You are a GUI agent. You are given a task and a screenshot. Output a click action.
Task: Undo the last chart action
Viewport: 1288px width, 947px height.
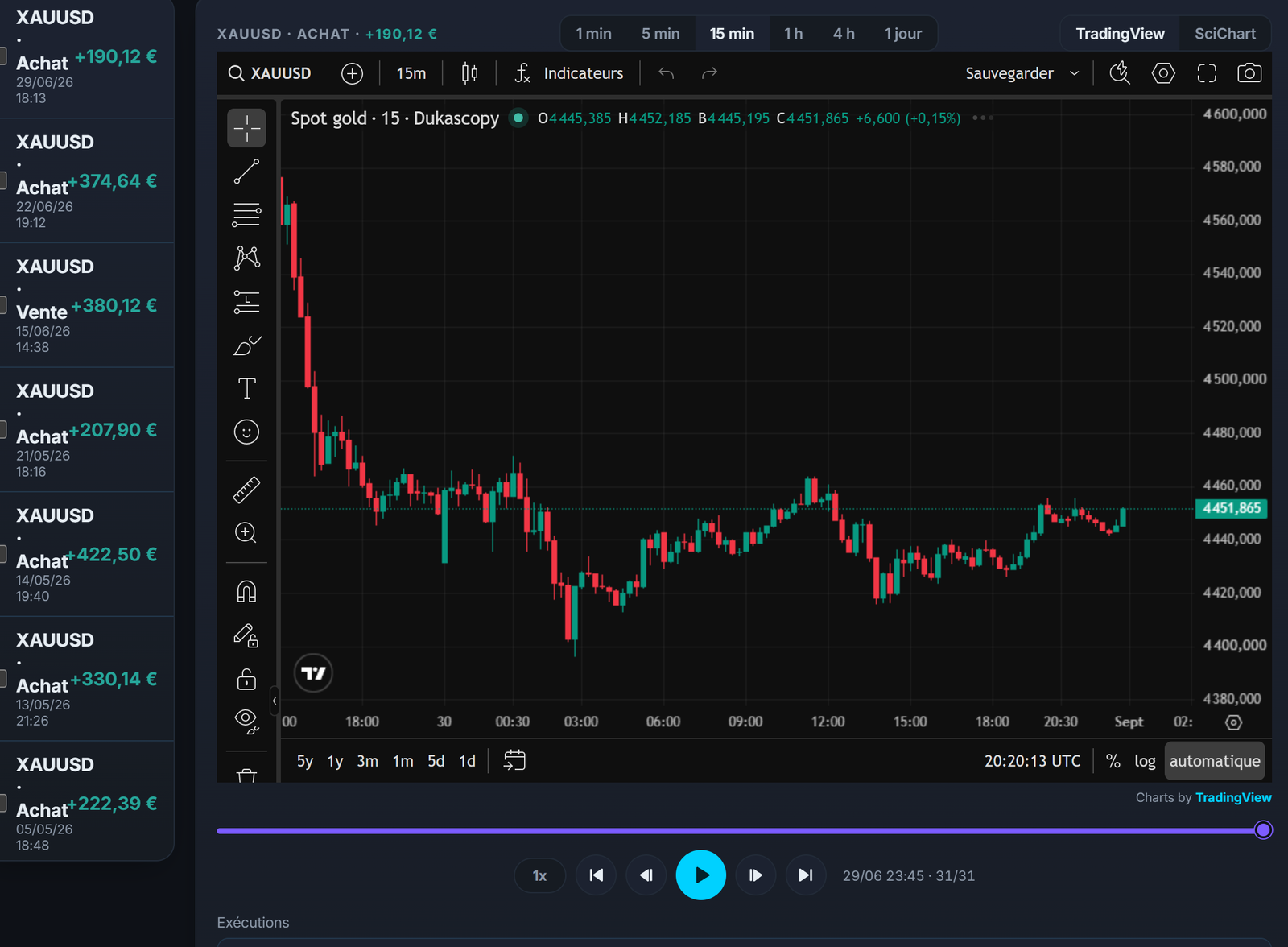666,73
